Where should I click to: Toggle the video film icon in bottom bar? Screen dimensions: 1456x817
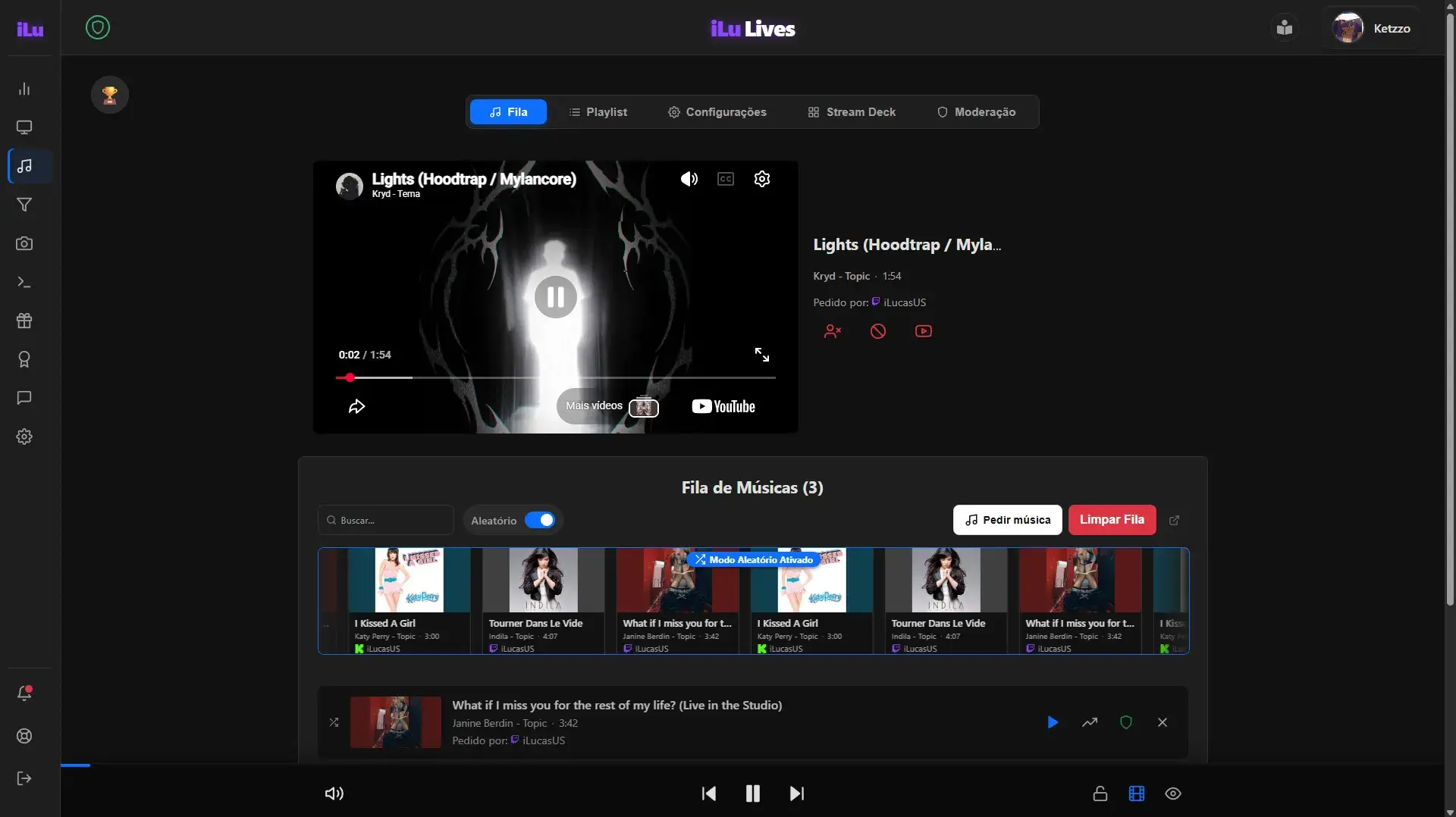[x=1136, y=794]
